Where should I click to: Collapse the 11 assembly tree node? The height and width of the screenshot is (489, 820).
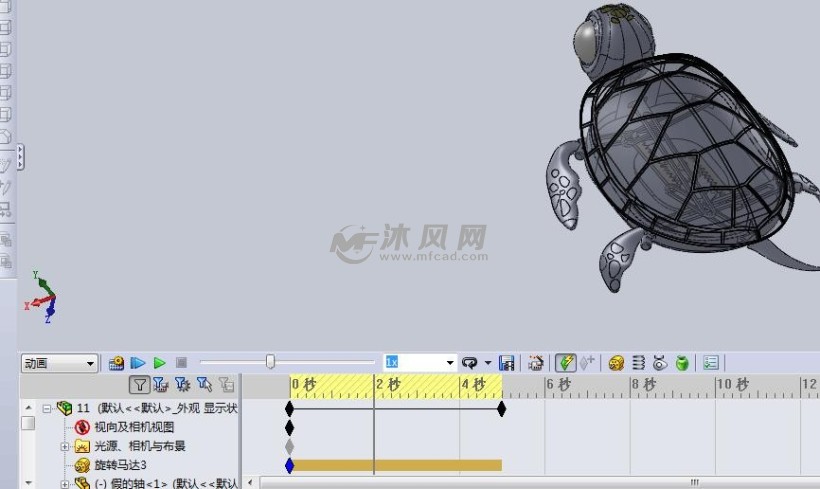[47, 408]
